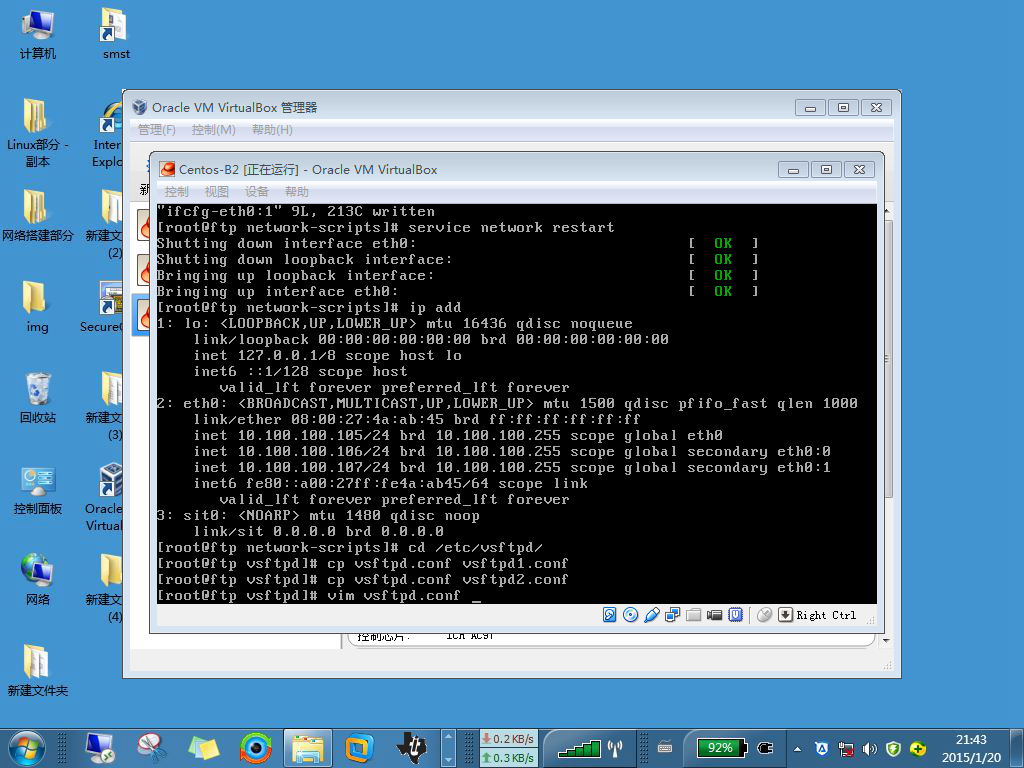This screenshot has height=768, width=1024.
Task: Click the network speed monitor display
Action: [x=509, y=748]
